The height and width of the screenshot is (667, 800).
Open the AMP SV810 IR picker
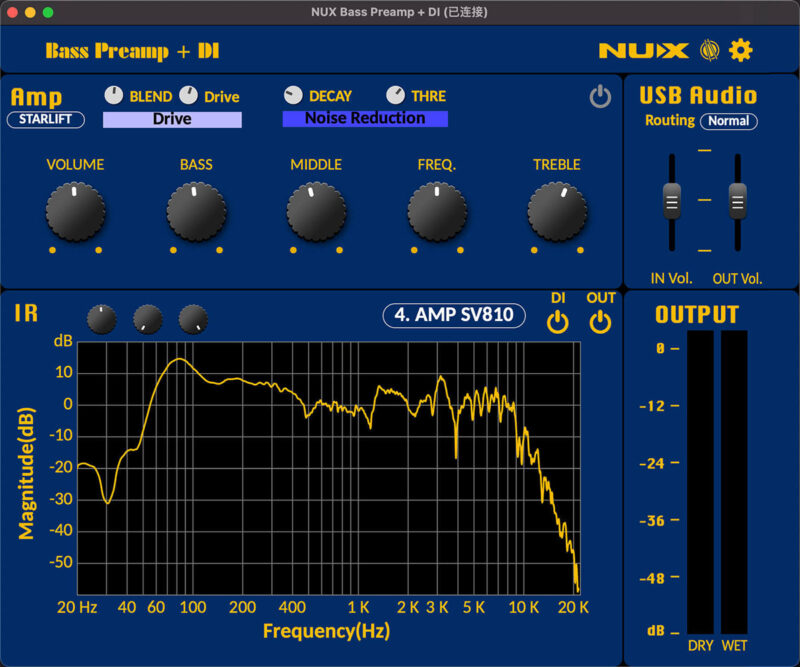coord(455,313)
